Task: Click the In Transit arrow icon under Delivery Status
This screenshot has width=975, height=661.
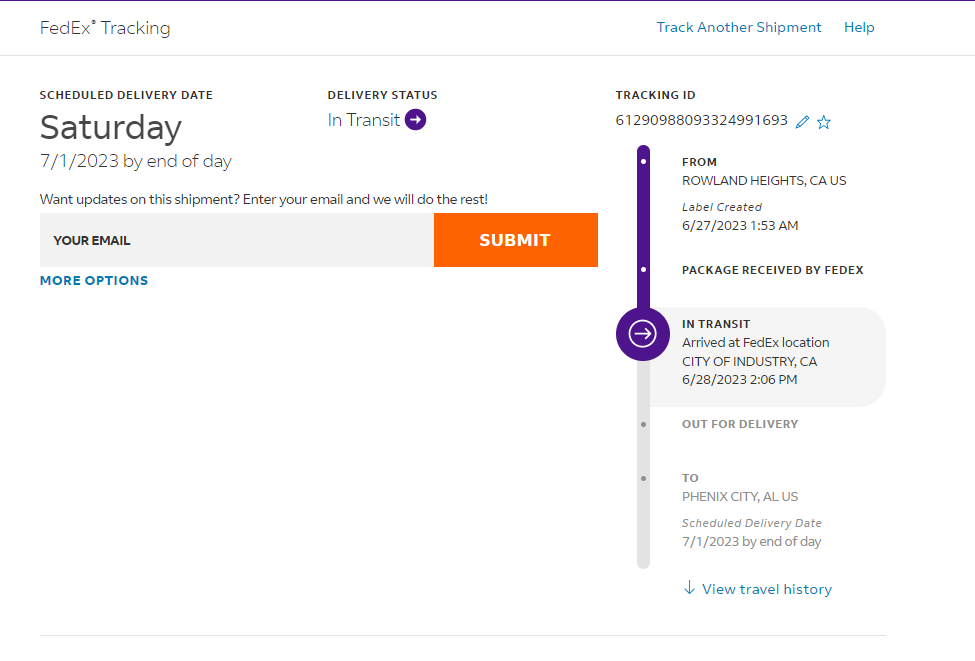Action: tap(416, 120)
